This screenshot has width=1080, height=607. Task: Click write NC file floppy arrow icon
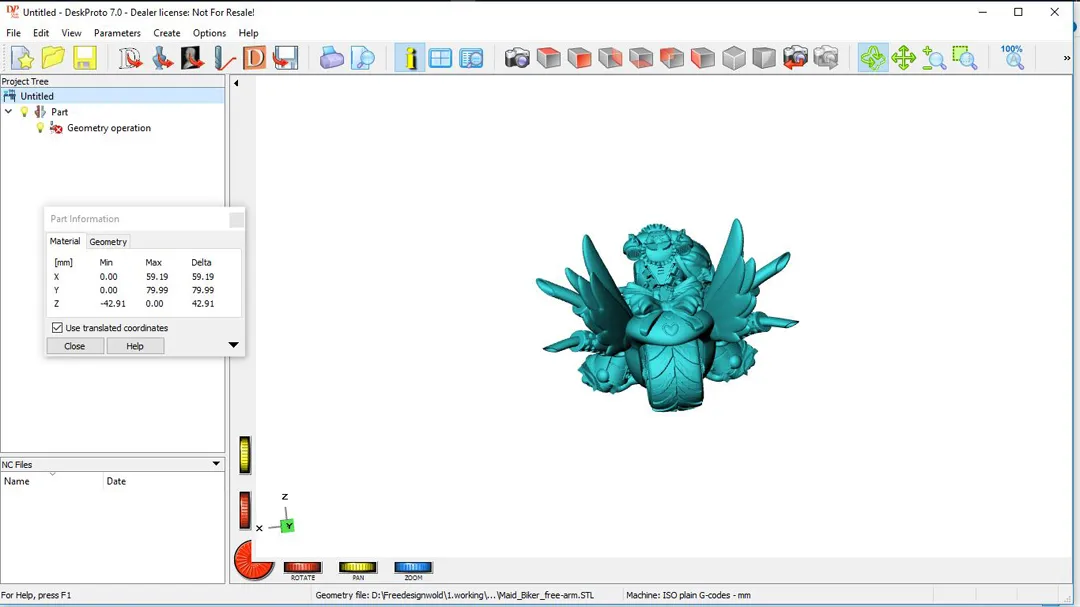(x=285, y=58)
